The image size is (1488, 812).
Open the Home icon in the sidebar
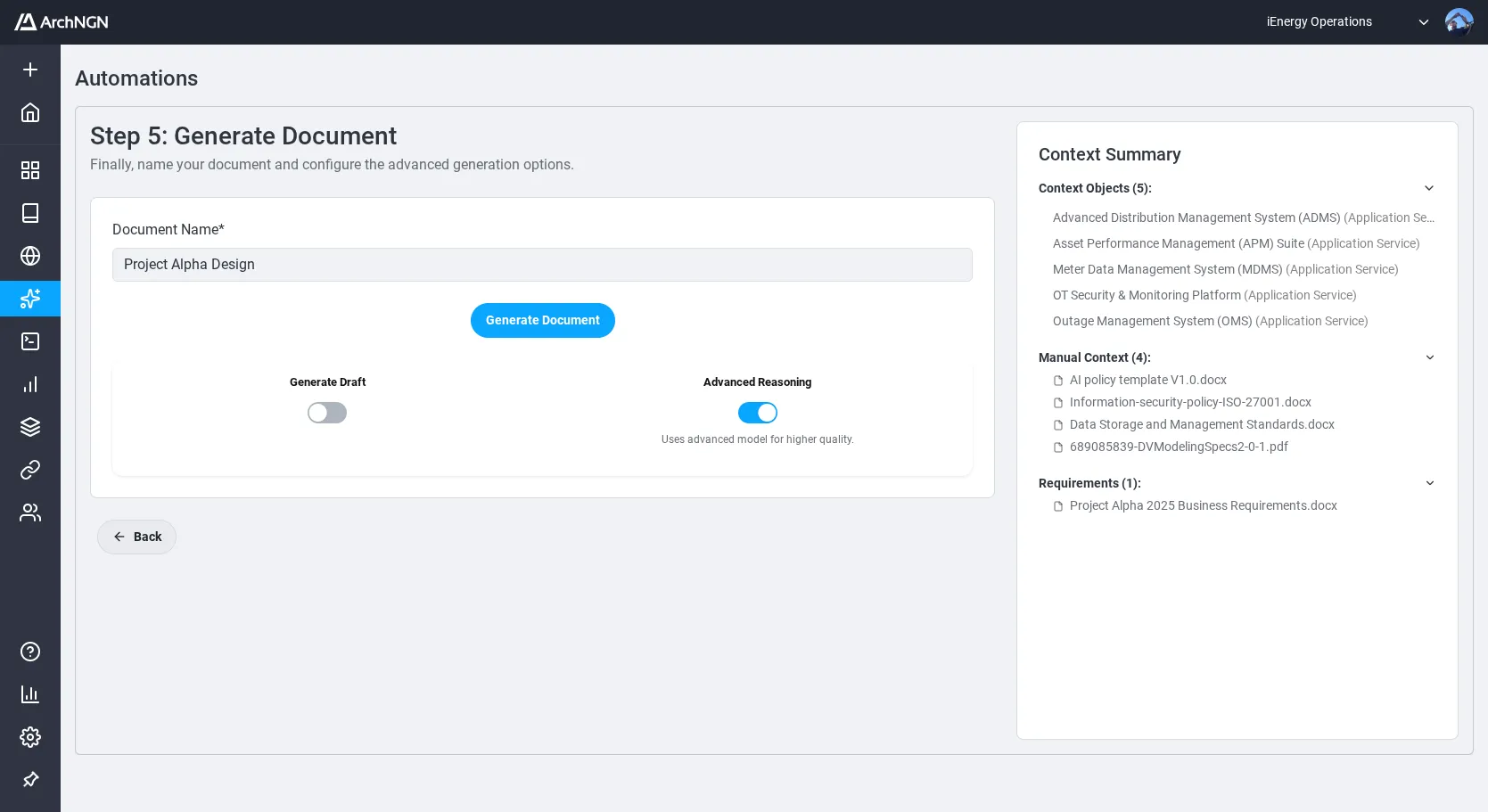click(x=30, y=112)
